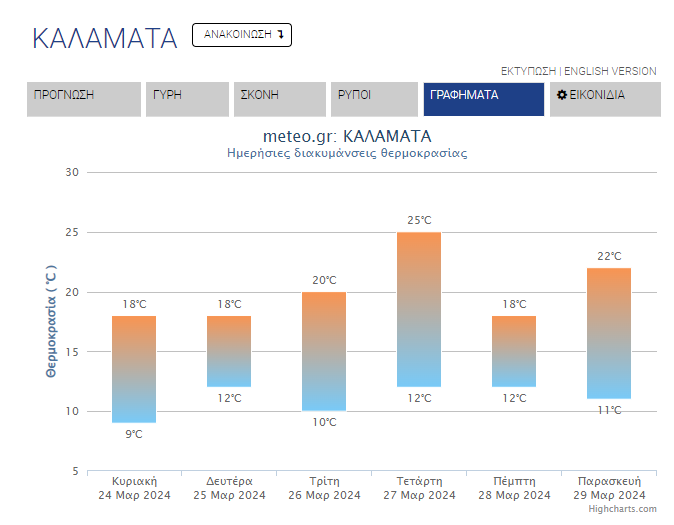674x525 pixels.
Task: Click the Θερμοκρασία (°C) axis title
Action: (x=51, y=321)
